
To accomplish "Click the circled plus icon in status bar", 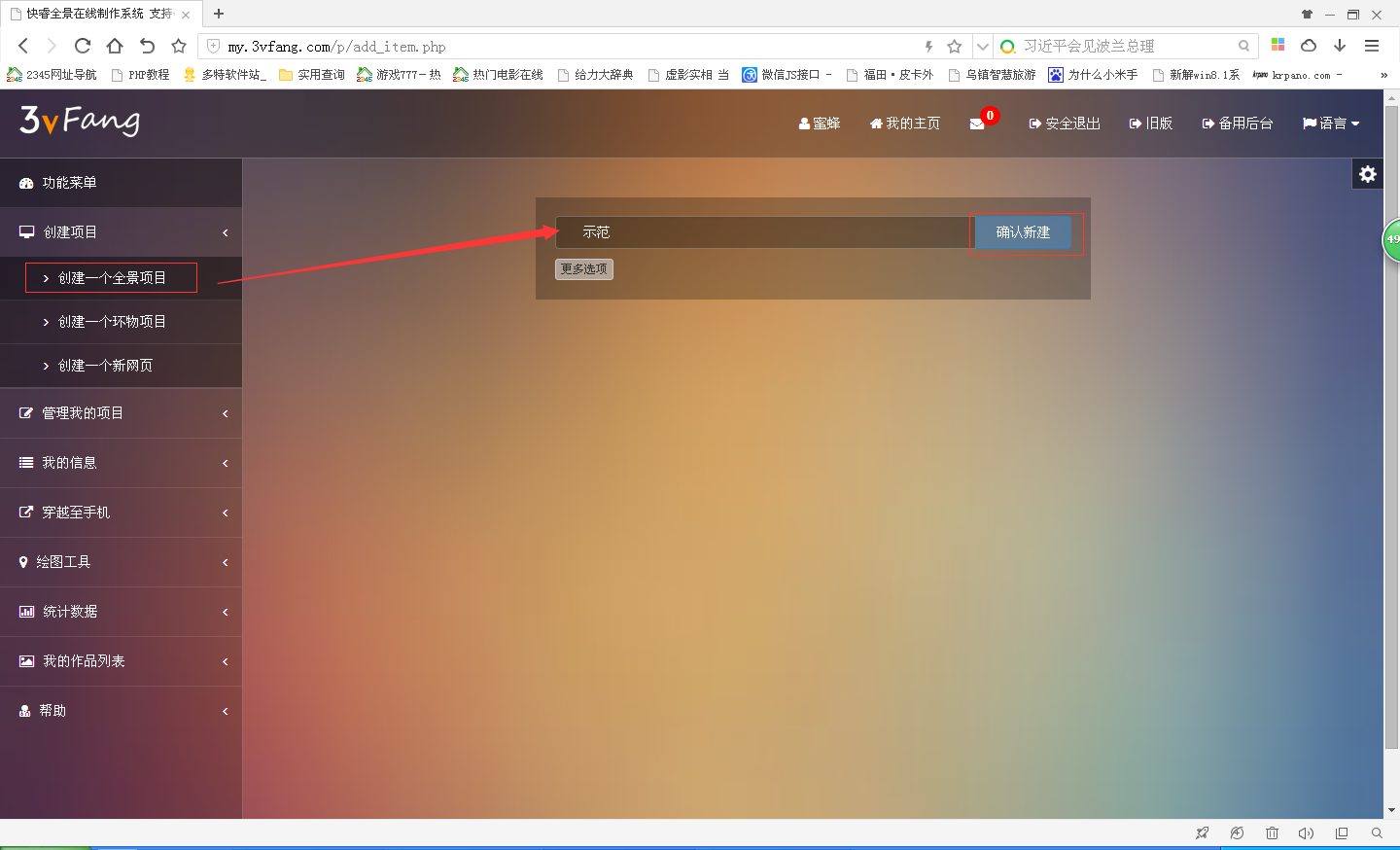I will (1237, 833).
